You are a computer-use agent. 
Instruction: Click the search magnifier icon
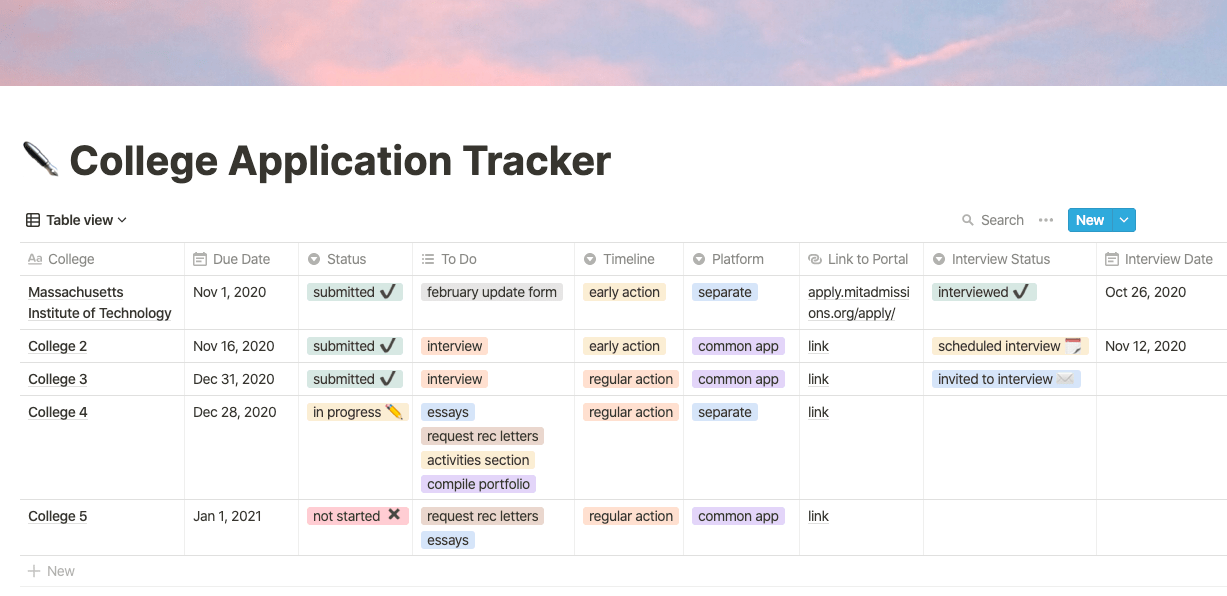(x=967, y=220)
